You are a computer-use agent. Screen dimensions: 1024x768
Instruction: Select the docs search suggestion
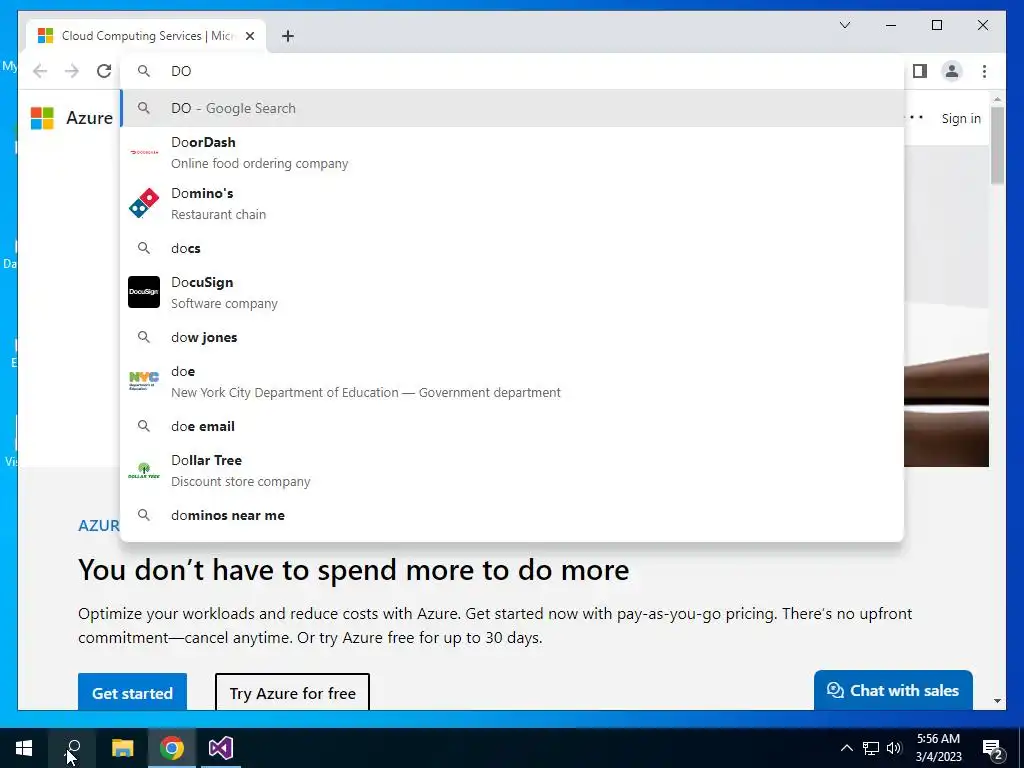tap(512, 248)
